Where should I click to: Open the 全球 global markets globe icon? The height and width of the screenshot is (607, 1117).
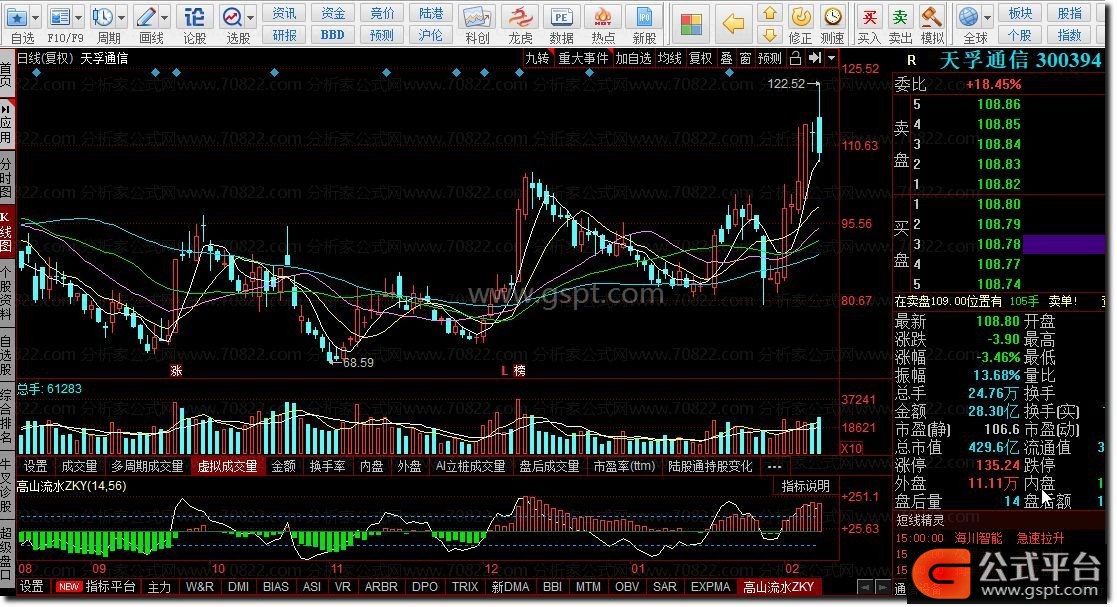(x=968, y=16)
